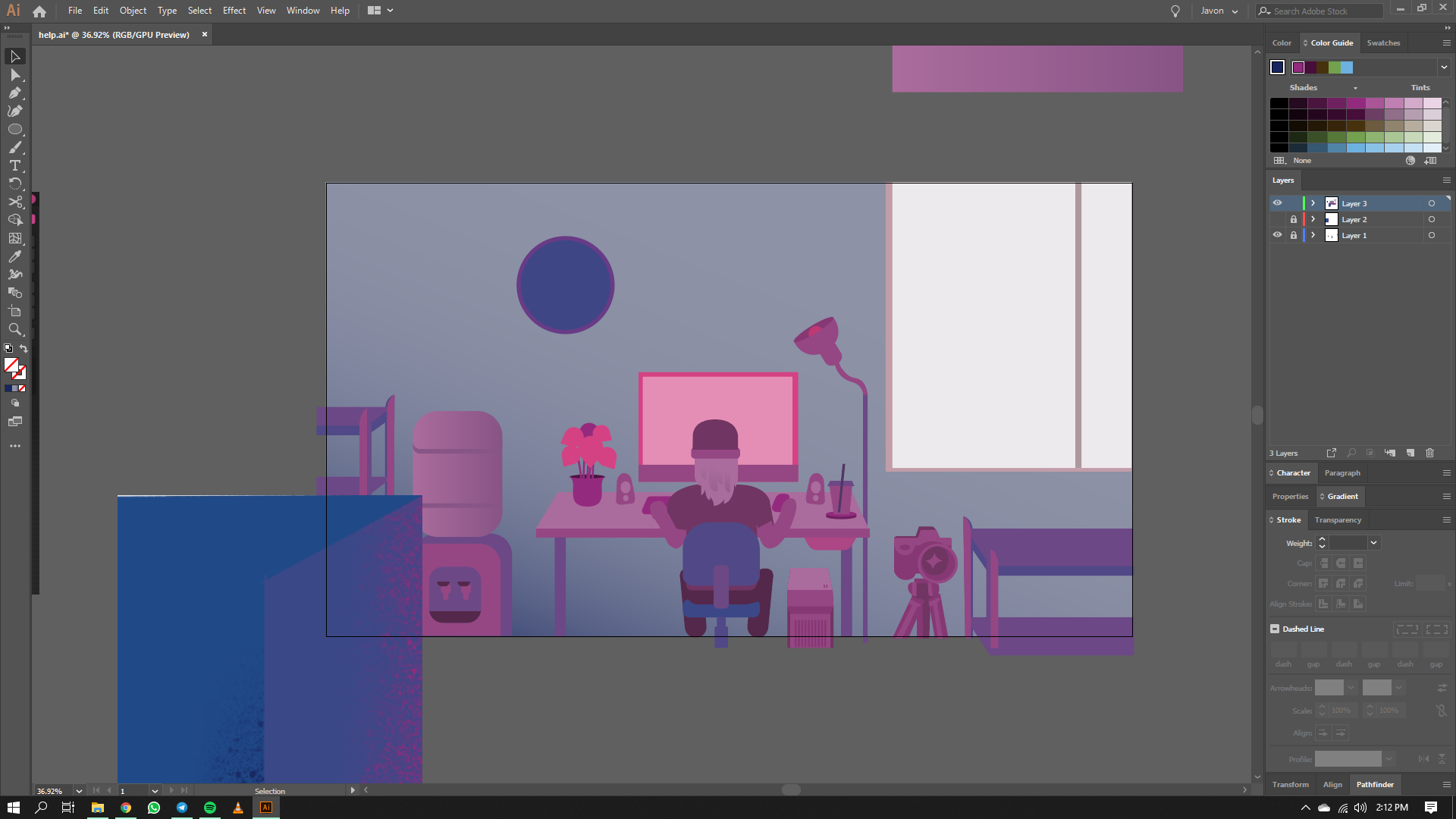Select the Paintbrush tool

15,148
